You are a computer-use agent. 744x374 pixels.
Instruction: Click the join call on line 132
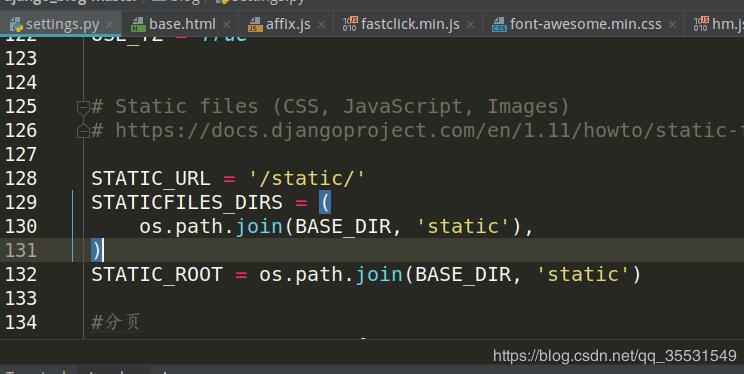tap(379, 274)
